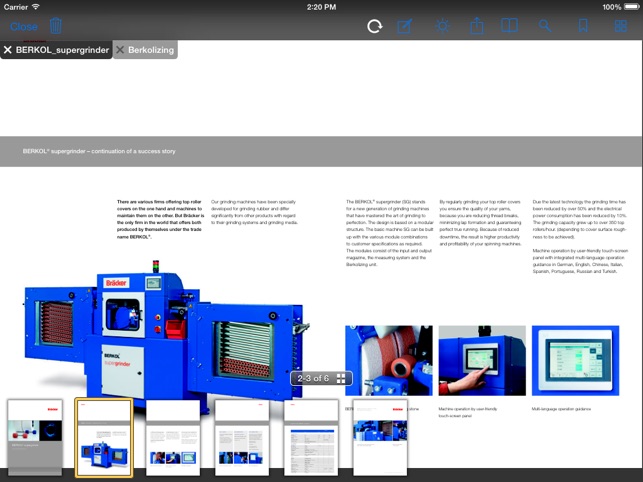Tap the touch-screen panel finger photo
The image size is (643, 482).
[482, 361]
